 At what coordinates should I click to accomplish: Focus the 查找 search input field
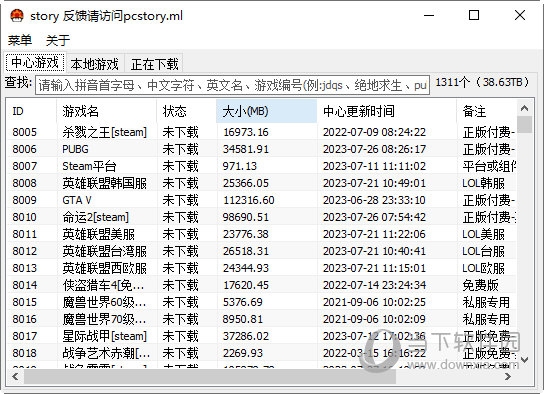coord(232,85)
